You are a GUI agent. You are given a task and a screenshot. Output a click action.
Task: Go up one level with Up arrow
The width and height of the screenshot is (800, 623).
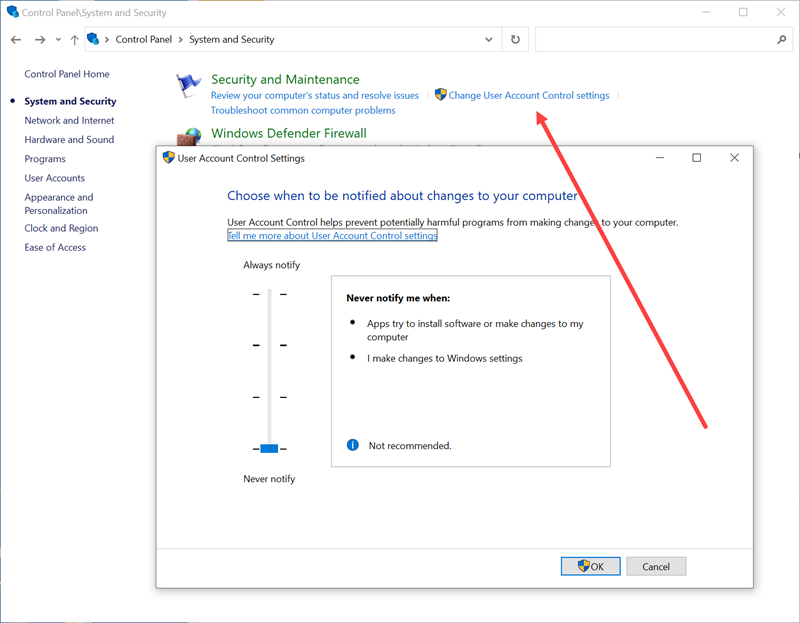click(x=74, y=39)
